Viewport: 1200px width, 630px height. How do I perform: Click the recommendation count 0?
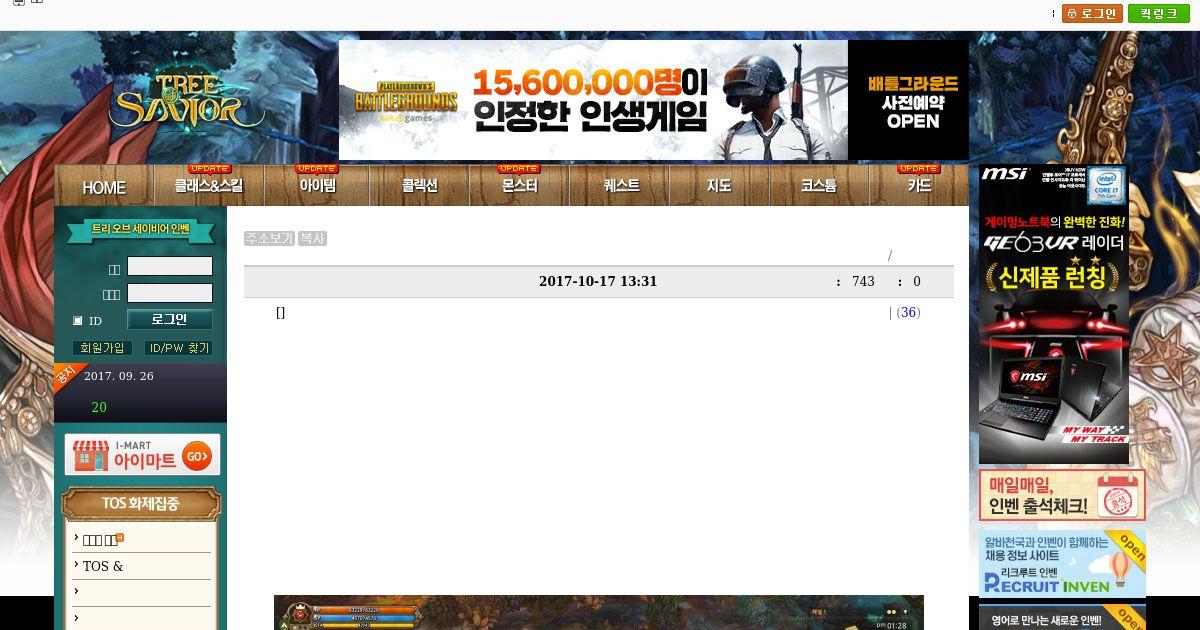pos(917,282)
